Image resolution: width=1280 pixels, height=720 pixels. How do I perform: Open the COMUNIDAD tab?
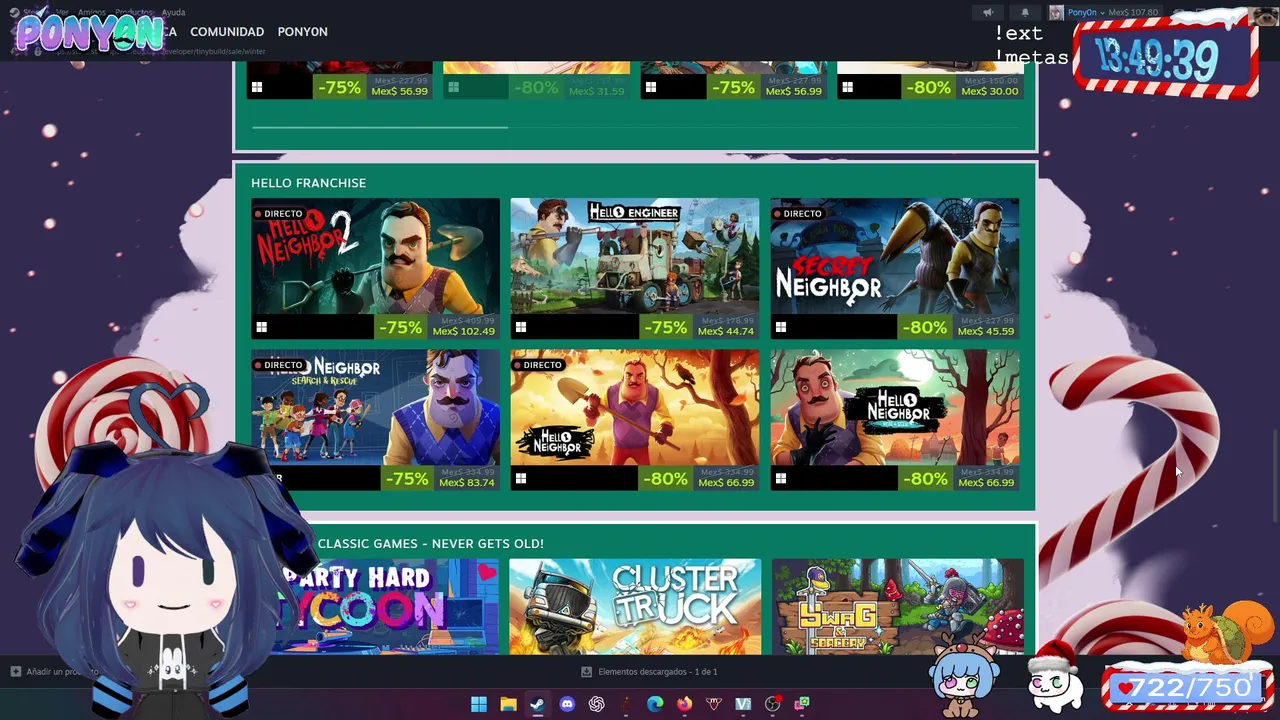click(x=227, y=32)
